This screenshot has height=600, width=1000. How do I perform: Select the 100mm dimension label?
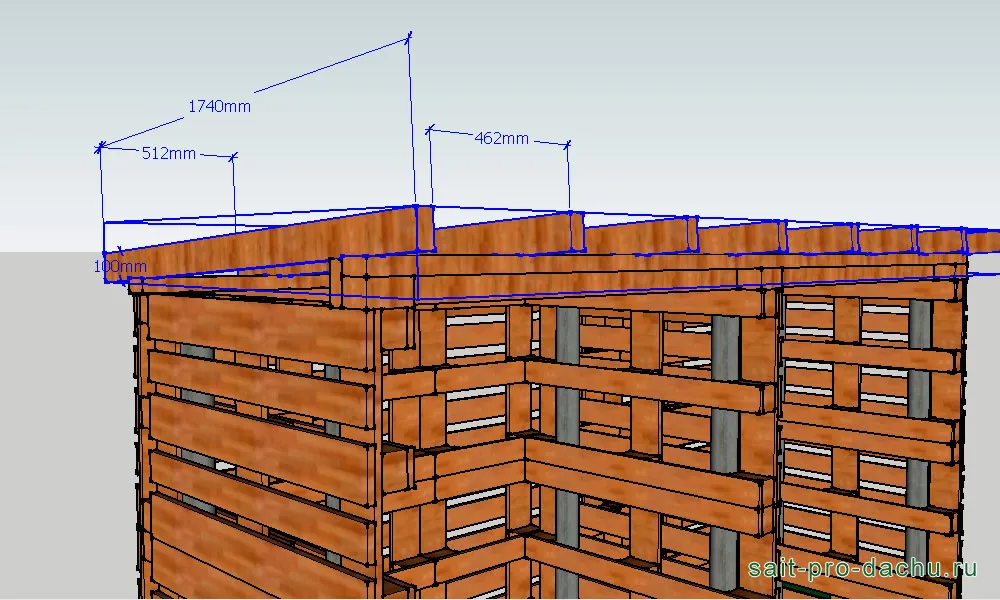tap(120, 267)
